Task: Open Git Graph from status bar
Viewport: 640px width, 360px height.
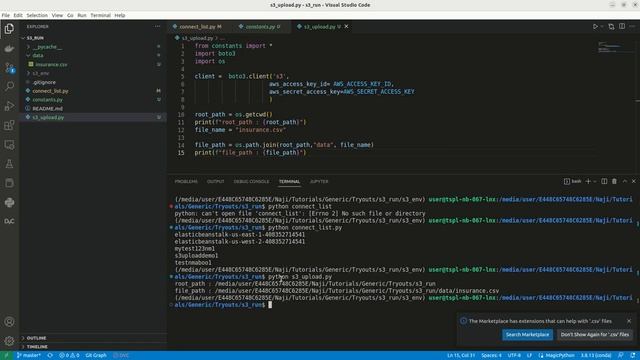Action: 96,355
